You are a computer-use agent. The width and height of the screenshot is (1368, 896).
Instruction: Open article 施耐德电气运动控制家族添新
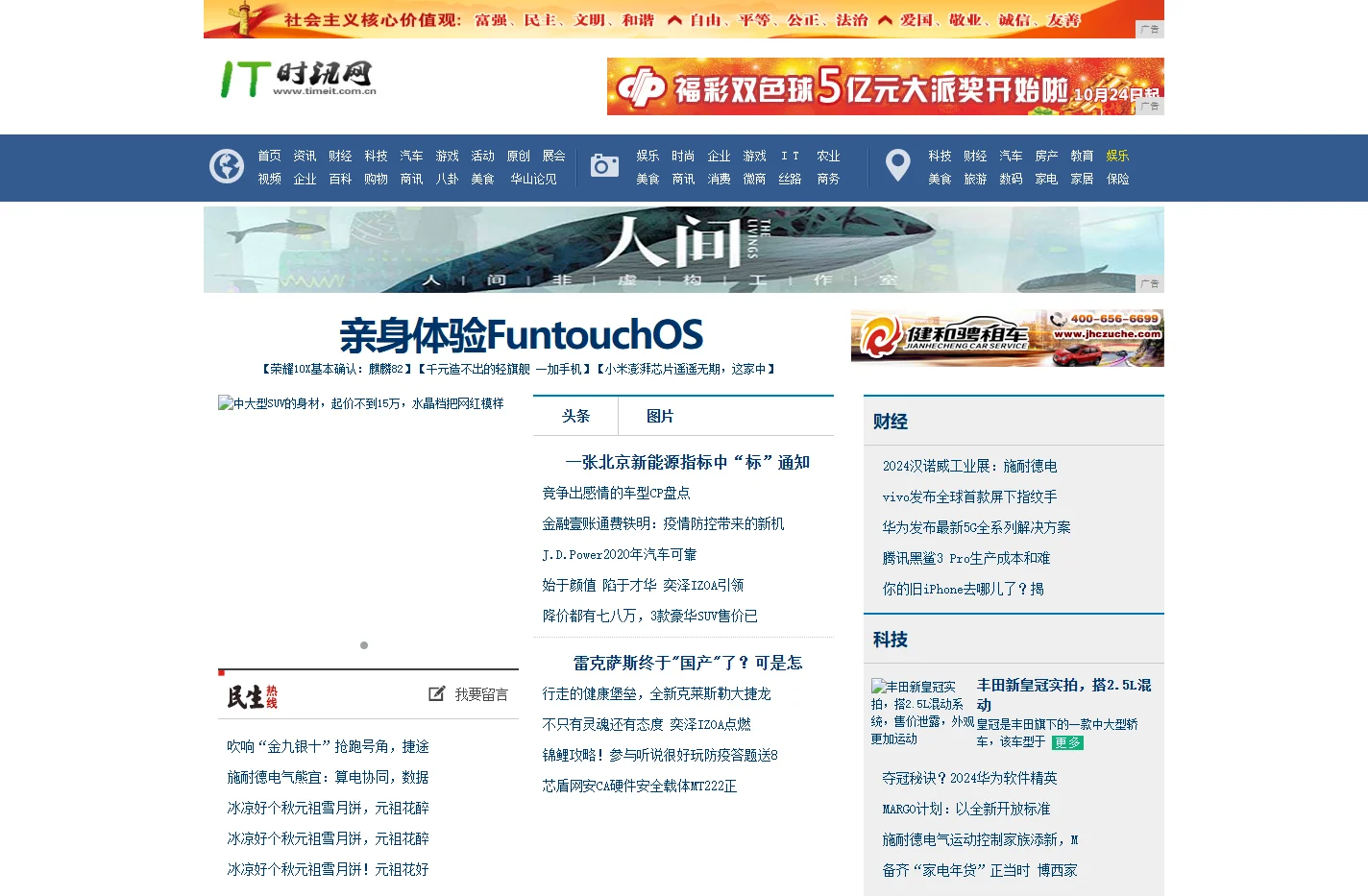[980, 839]
